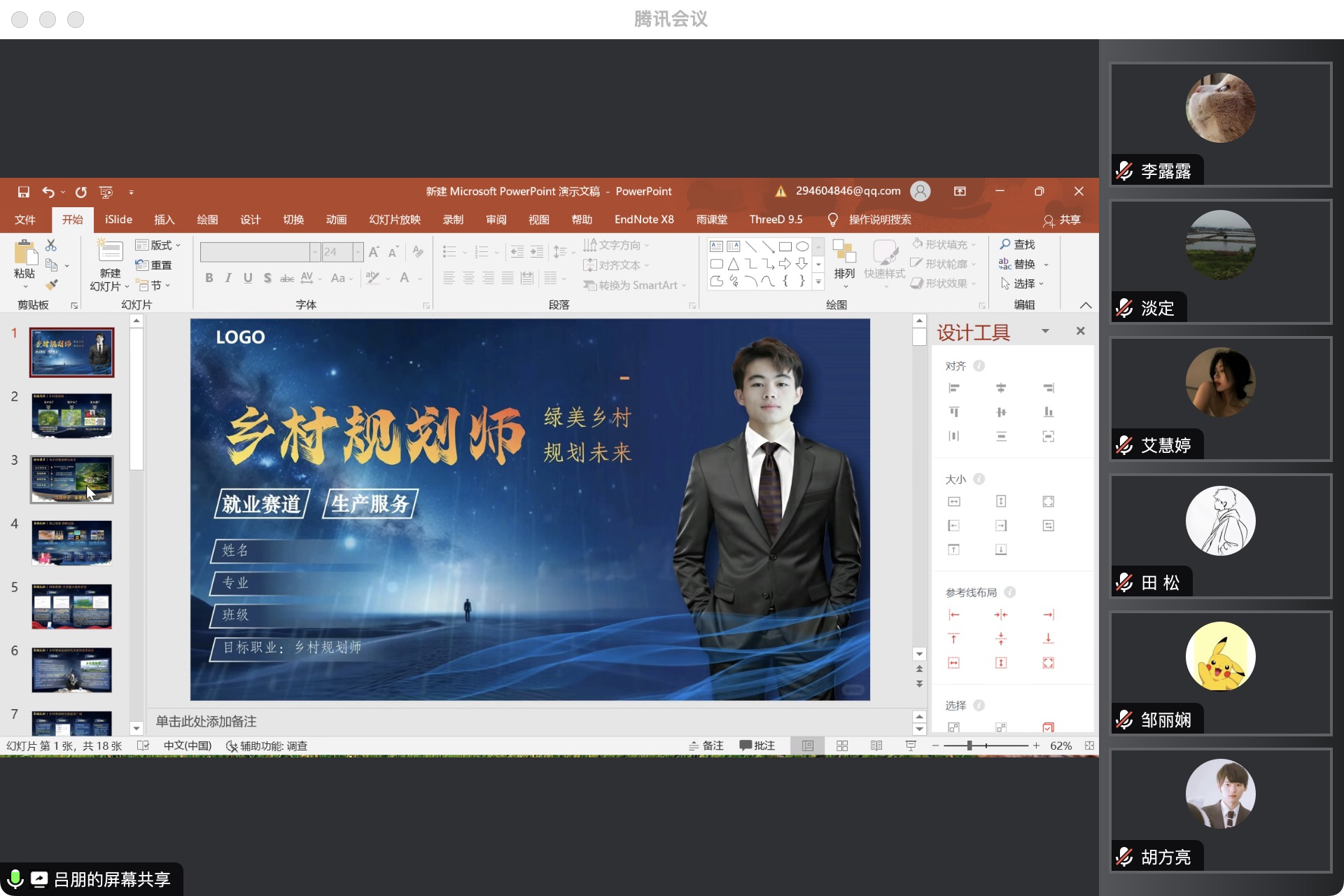This screenshot has width=1344, height=896.
Task: Click the rectangle shape in shapes gallery
Action: click(x=785, y=246)
